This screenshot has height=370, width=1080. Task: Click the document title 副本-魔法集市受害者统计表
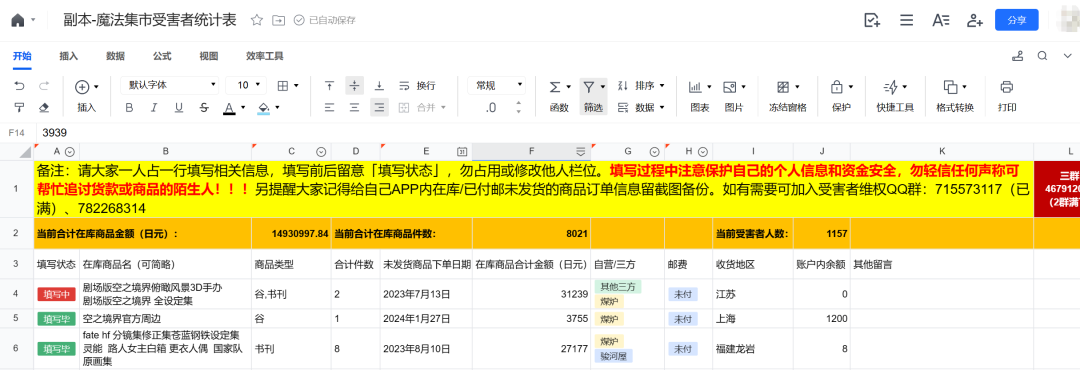click(x=149, y=20)
